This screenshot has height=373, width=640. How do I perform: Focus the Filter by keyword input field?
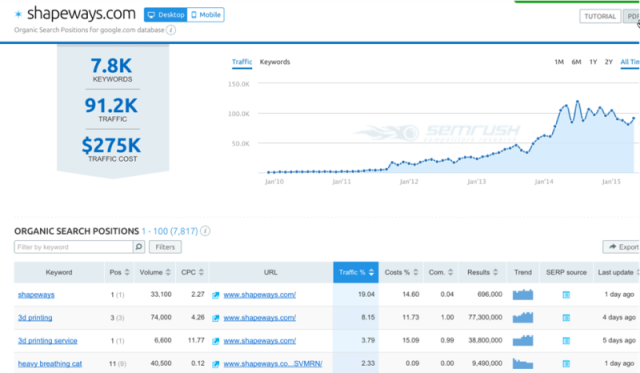coord(73,247)
